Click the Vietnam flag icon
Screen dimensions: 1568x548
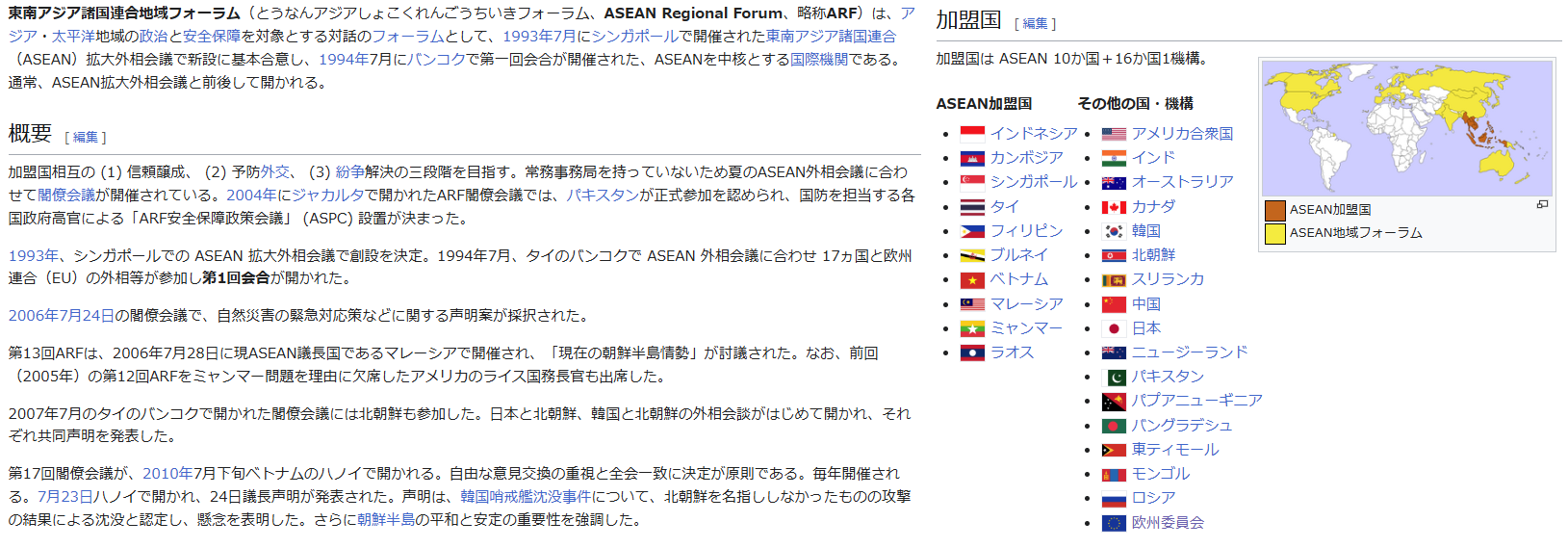point(972,280)
